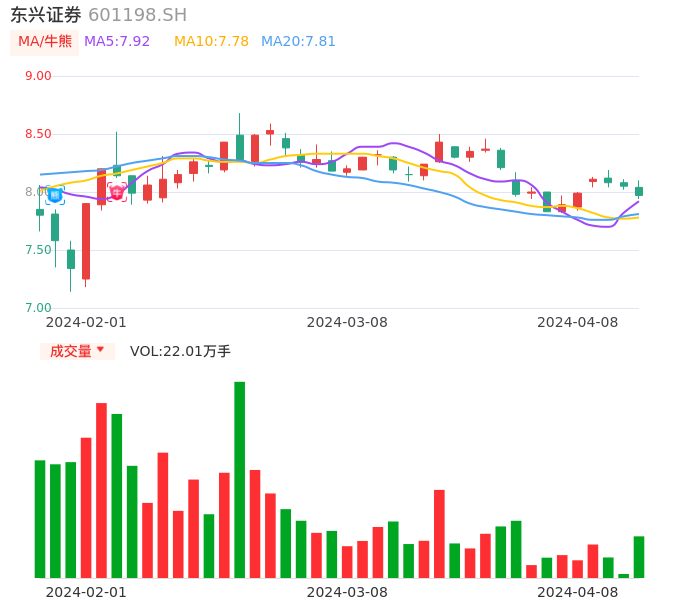
Task: Click 2024-04-08 date under the price chart
Action: (578, 322)
